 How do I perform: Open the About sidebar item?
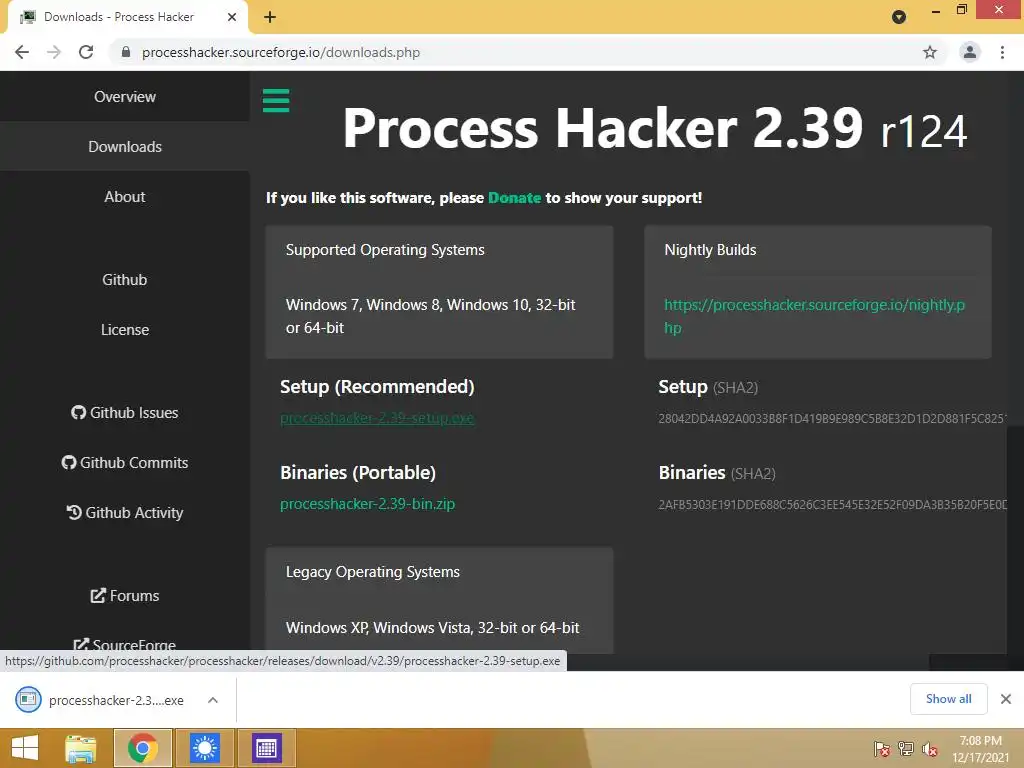tap(125, 197)
